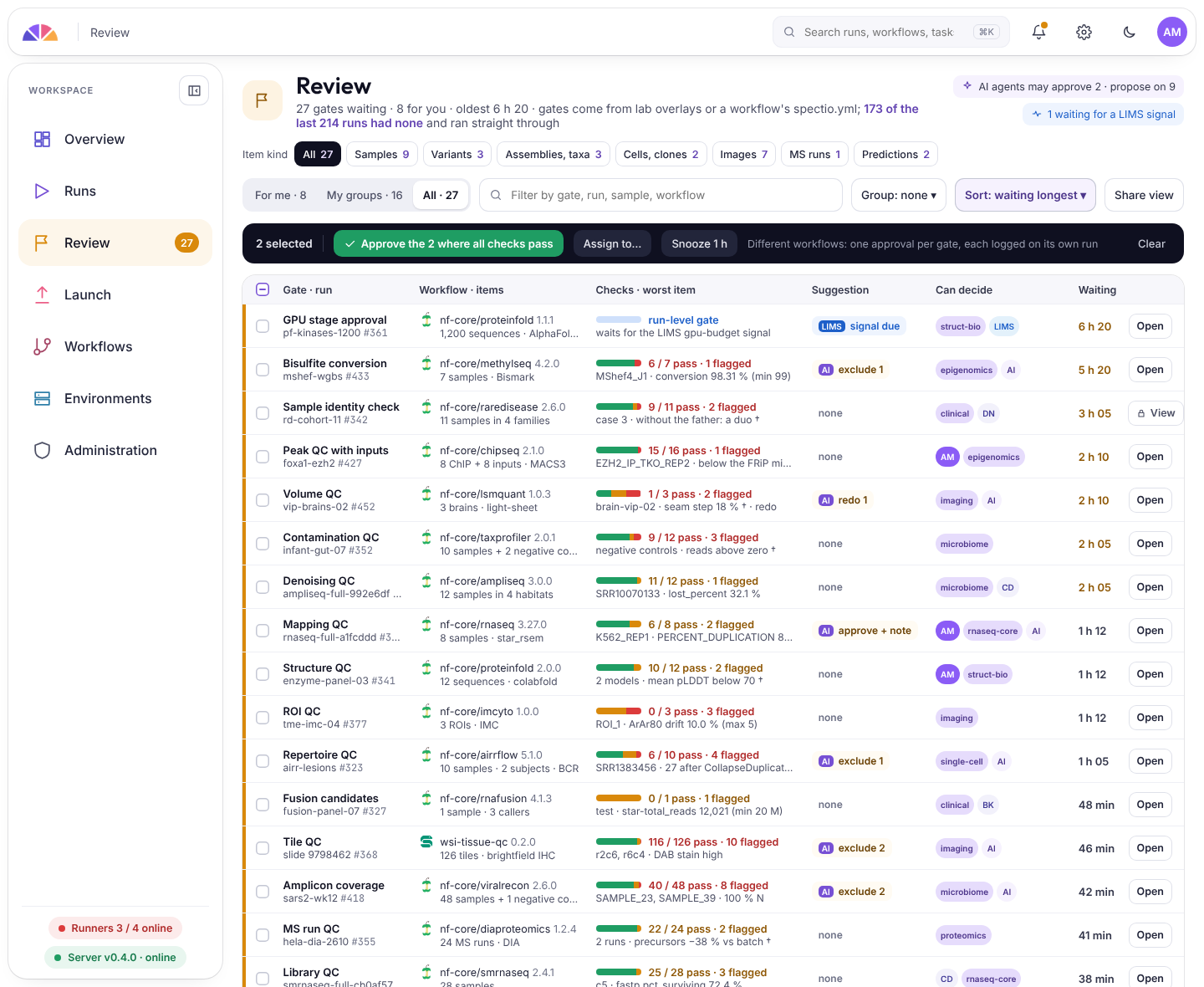Image resolution: width=1204 pixels, height=987 pixels.
Task: Click the nf-core icon for proteinfold 1.1.1
Action: 426,320
